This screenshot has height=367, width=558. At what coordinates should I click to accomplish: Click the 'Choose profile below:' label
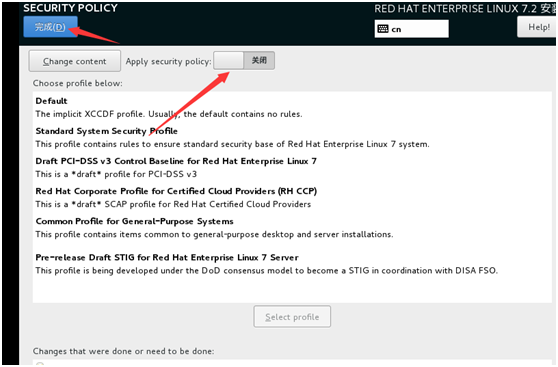coord(78,83)
